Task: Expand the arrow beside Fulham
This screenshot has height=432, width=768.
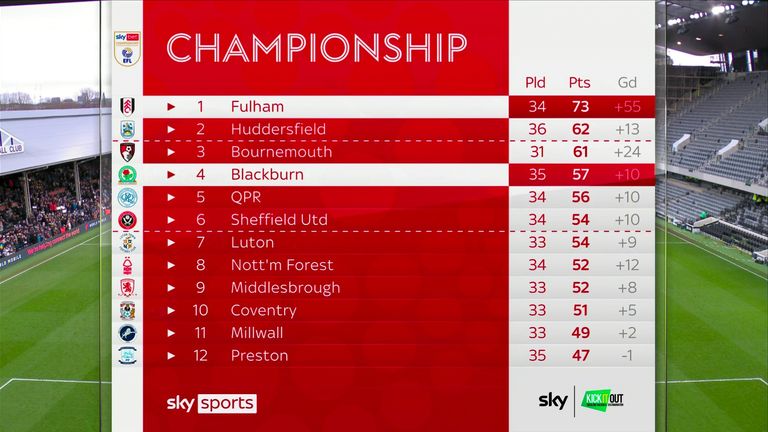Action: coord(171,107)
